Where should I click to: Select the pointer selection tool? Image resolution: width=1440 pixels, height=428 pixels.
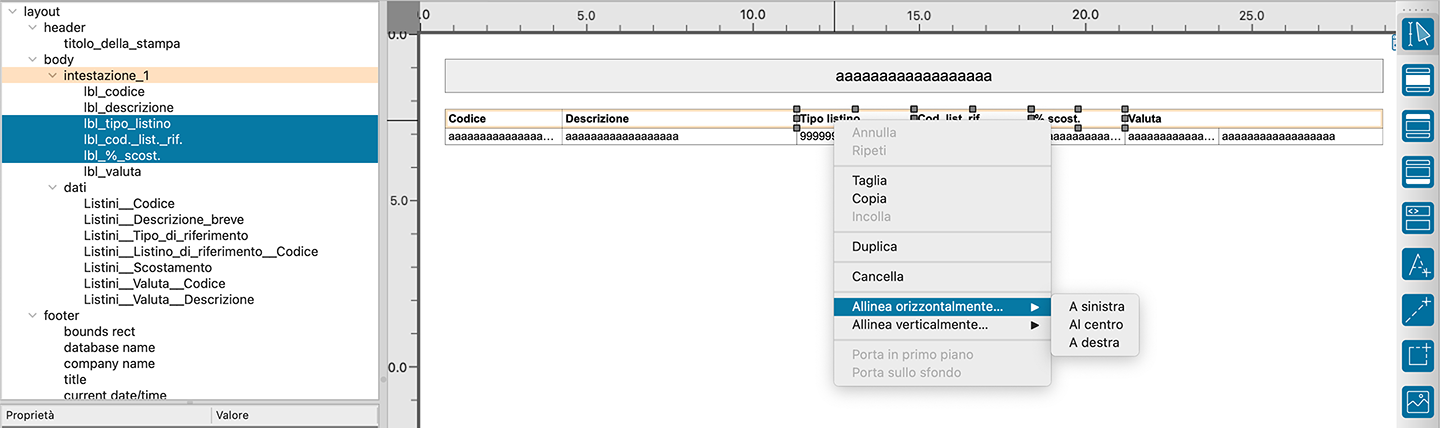pos(1419,34)
